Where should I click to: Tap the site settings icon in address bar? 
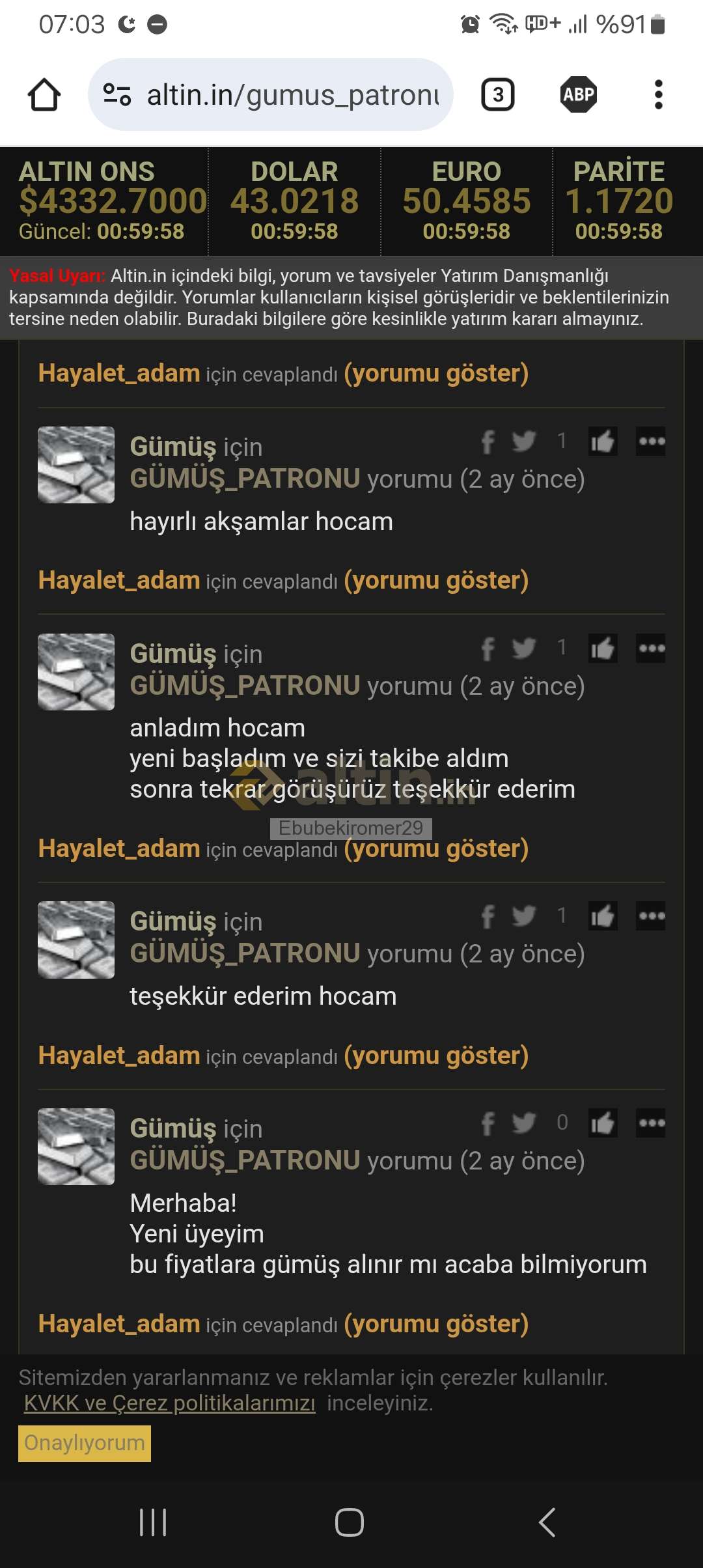pos(117,95)
